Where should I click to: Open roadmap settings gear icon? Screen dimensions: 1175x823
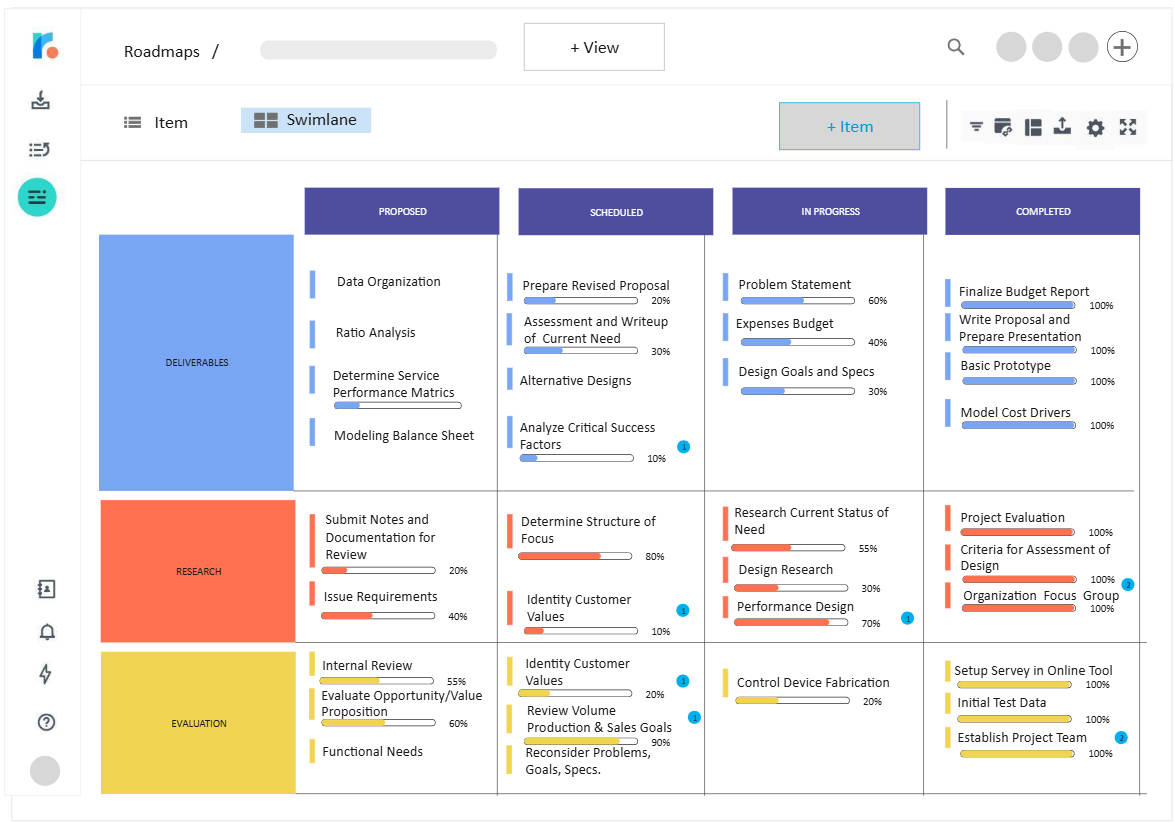pos(1095,128)
